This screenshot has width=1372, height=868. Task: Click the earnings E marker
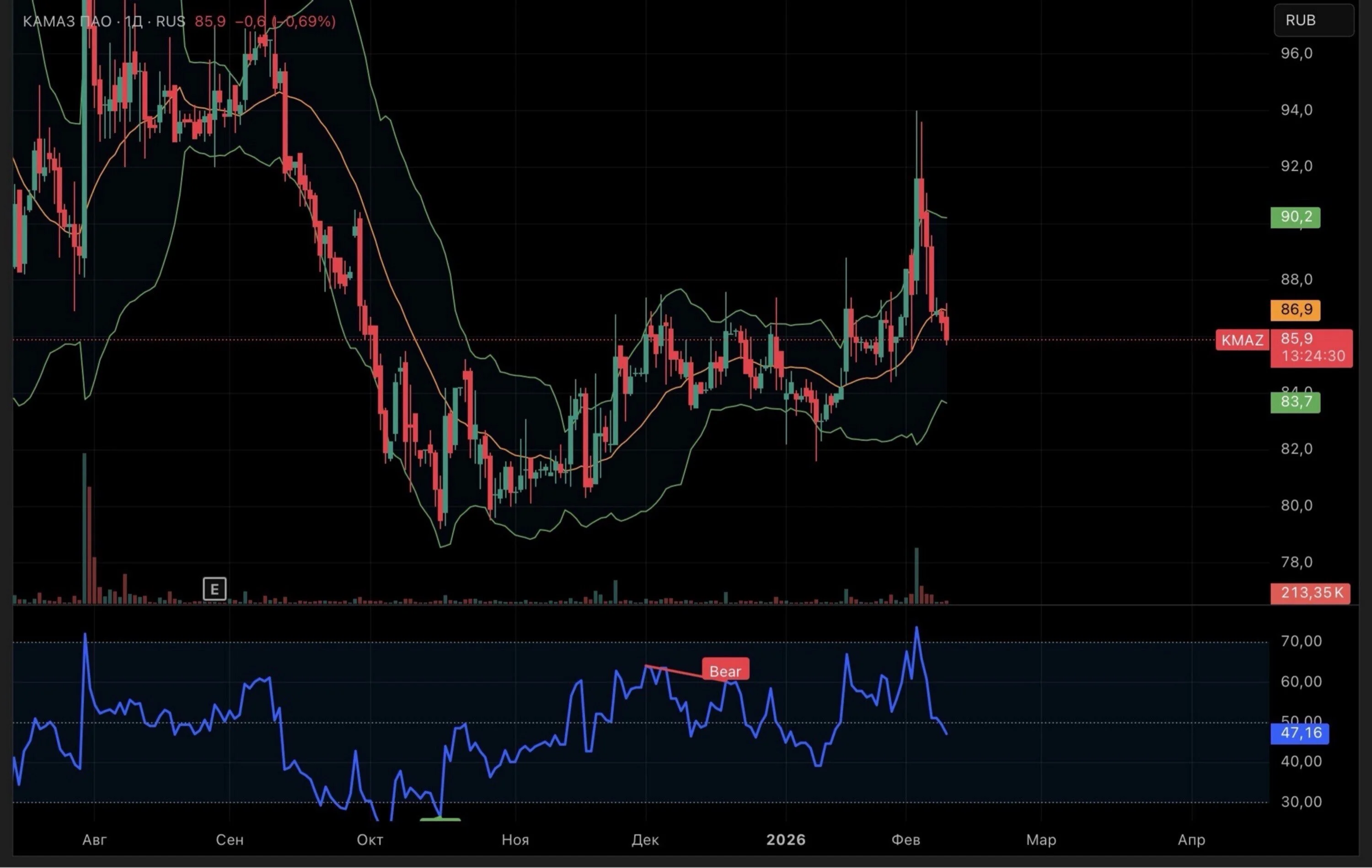(215, 590)
